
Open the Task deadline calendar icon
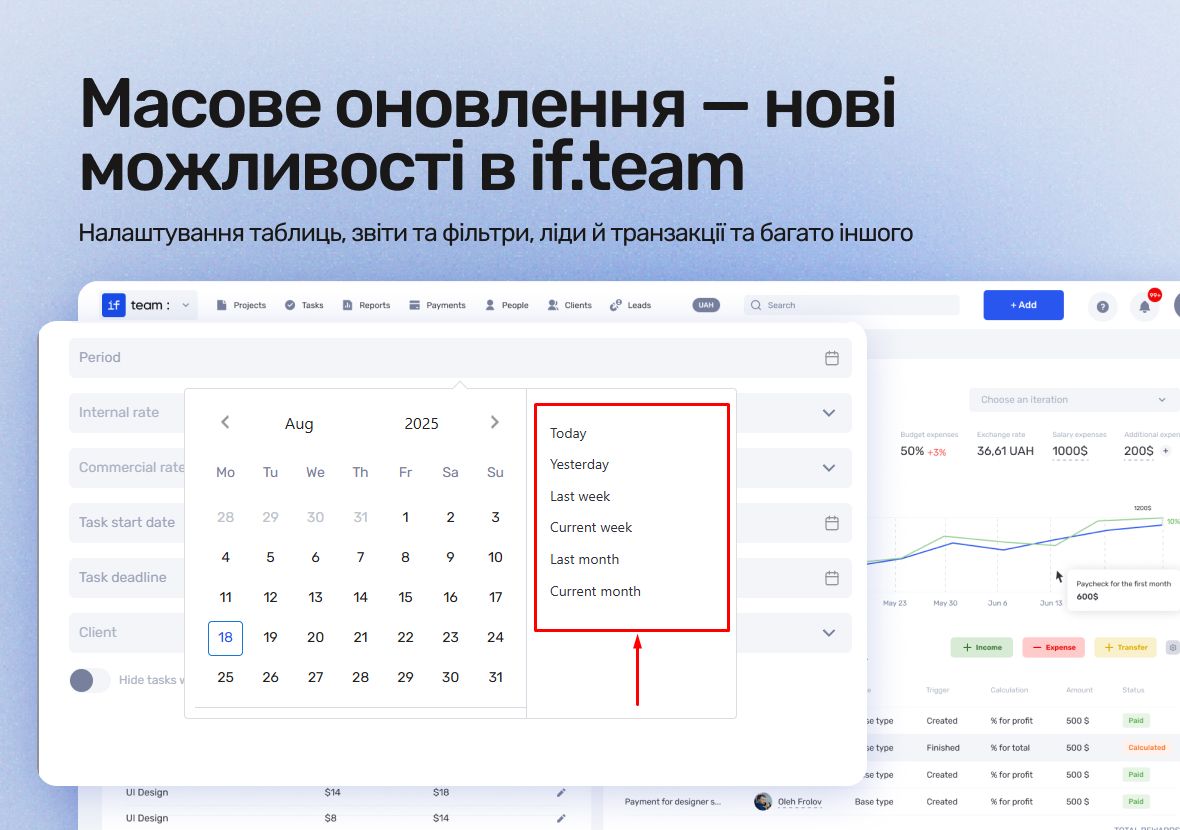(832, 578)
